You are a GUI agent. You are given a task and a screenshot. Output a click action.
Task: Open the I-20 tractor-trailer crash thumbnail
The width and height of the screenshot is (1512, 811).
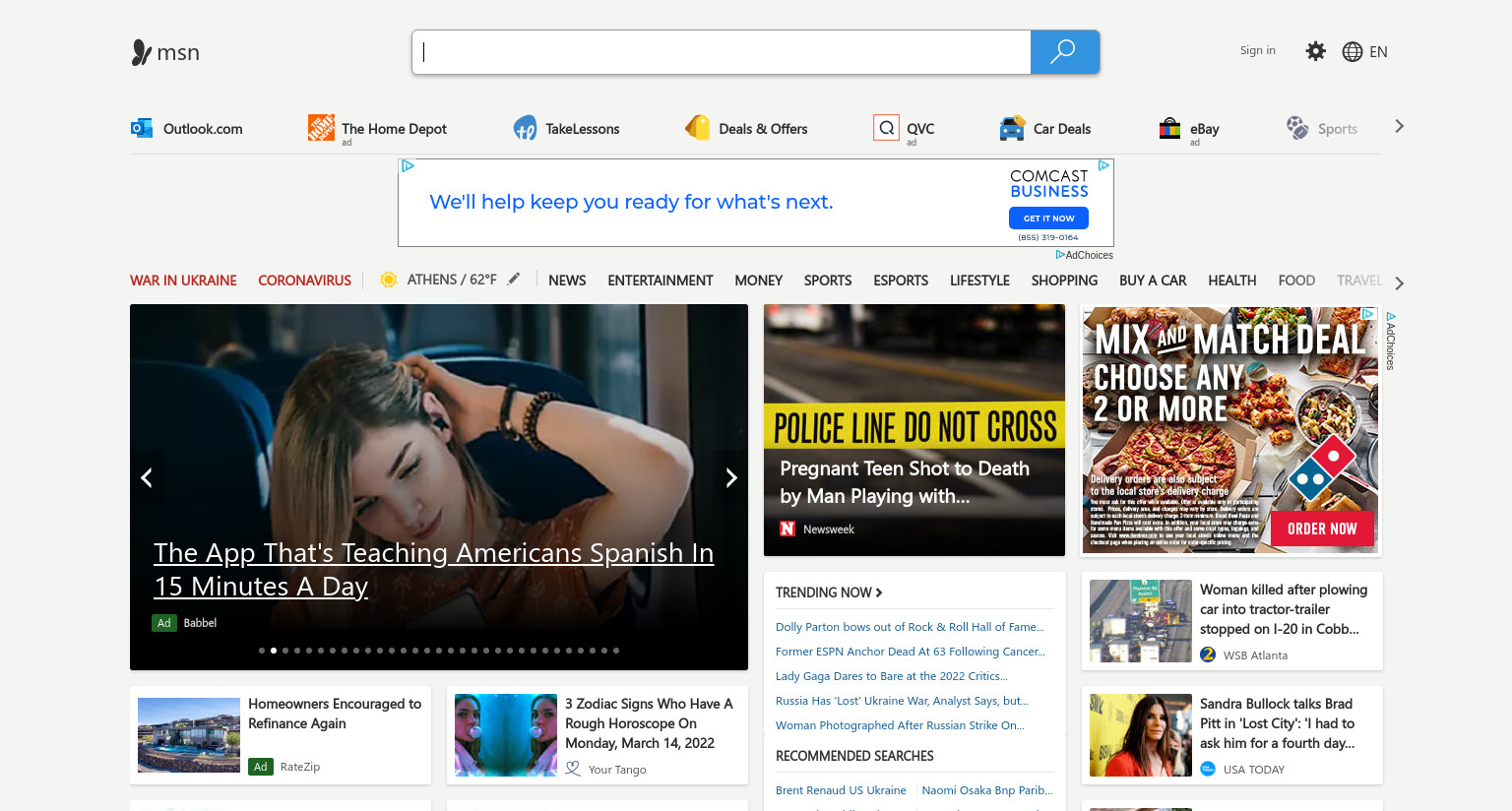(x=1141, y=621)
